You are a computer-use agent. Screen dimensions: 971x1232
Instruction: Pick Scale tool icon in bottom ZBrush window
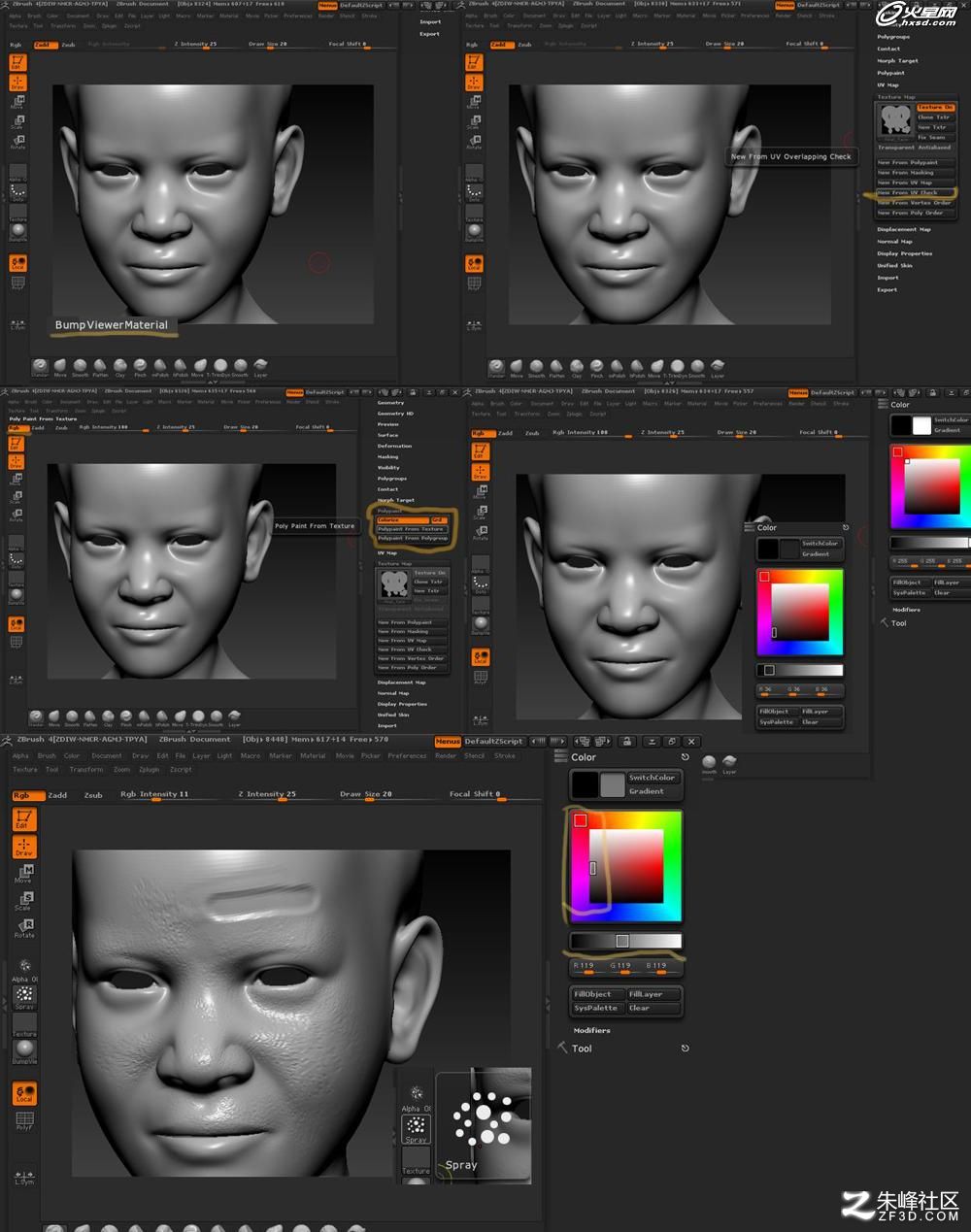(x=24, y=901)
